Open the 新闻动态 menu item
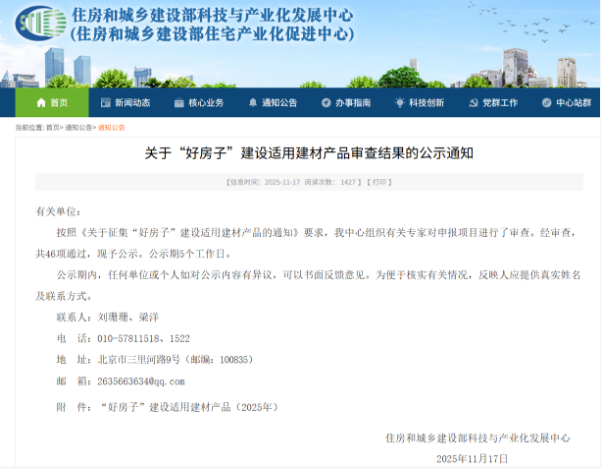 coord(132,103)
